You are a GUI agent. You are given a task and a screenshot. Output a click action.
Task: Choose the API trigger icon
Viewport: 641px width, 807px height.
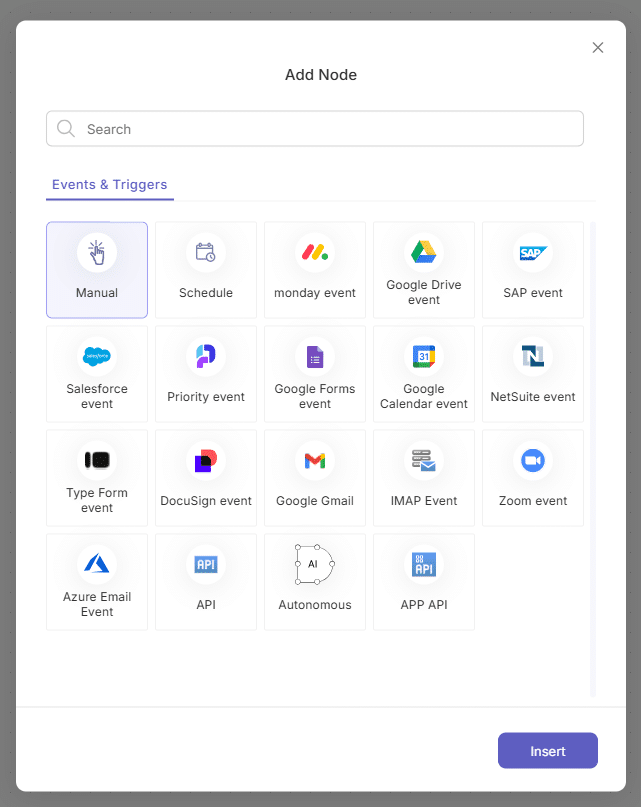point(205,565)
